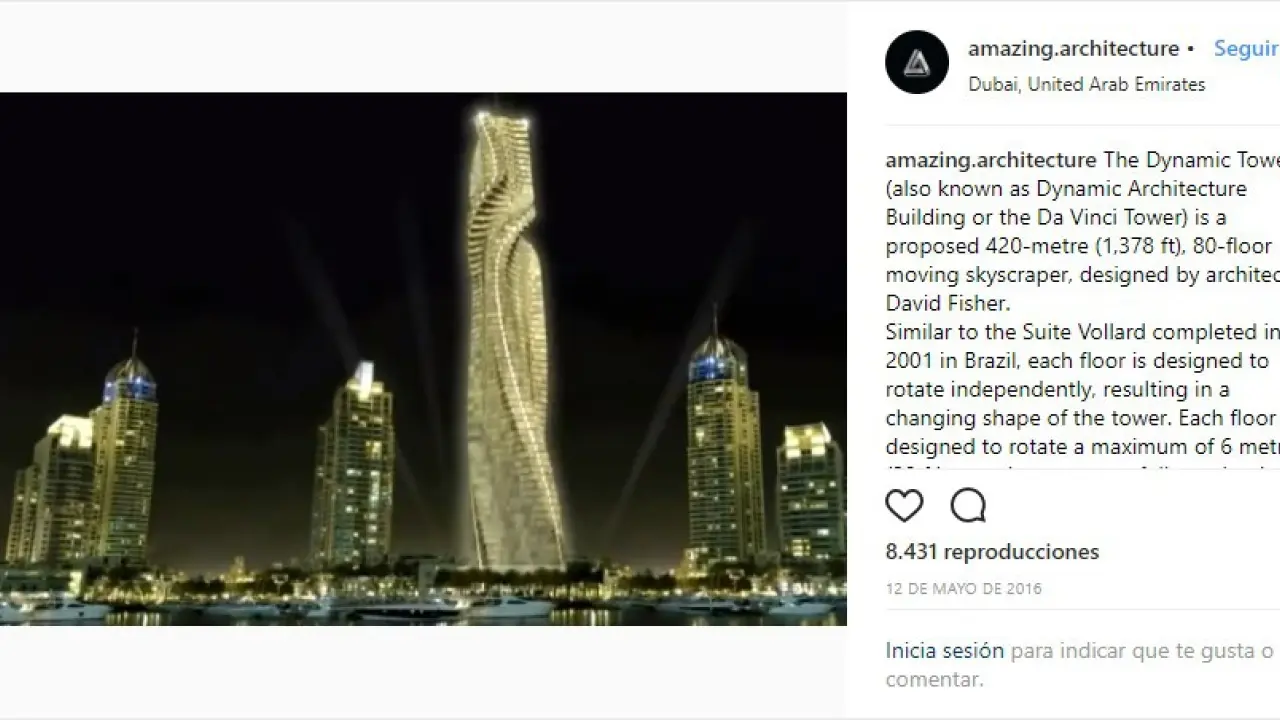Click the 'Da Vinci Tower' caption text
Viewport: 1280px width, 720px height.
click(x=1092, y=217)
